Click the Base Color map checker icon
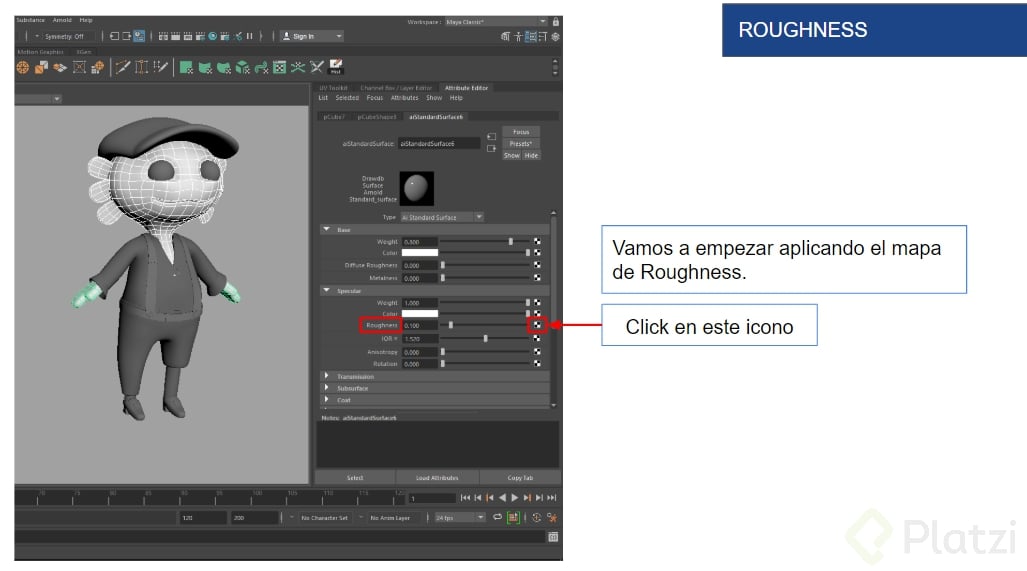 (x=537, y=253)
